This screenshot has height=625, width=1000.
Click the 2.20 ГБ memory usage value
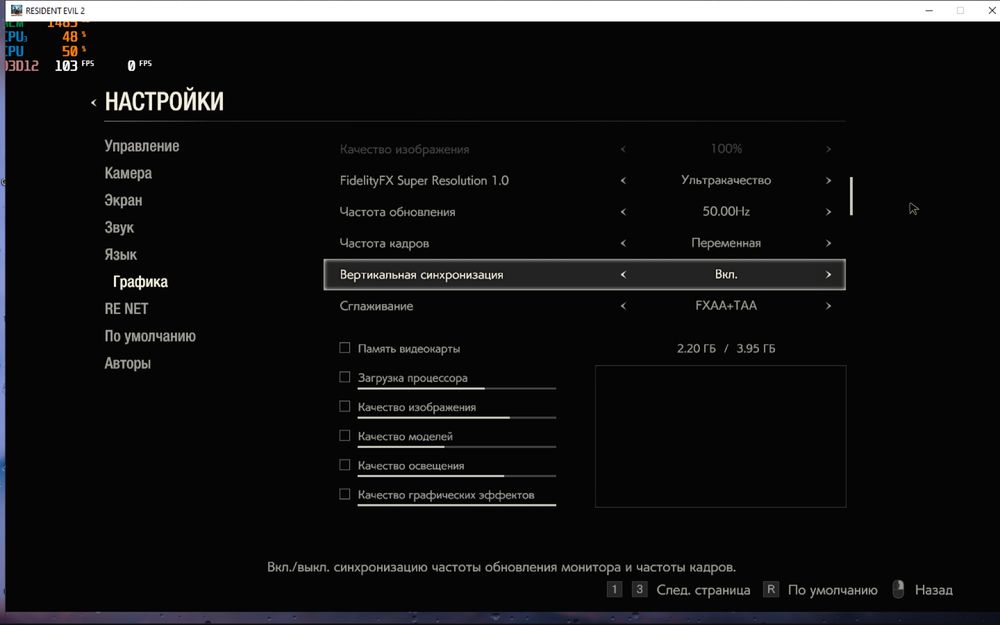(696, 349)
